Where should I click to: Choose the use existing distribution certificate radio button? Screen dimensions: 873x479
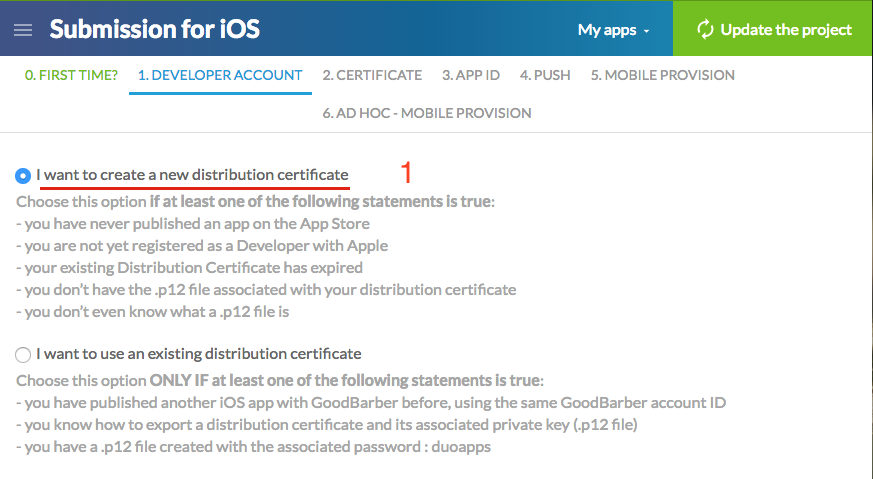tap(24, 354)
